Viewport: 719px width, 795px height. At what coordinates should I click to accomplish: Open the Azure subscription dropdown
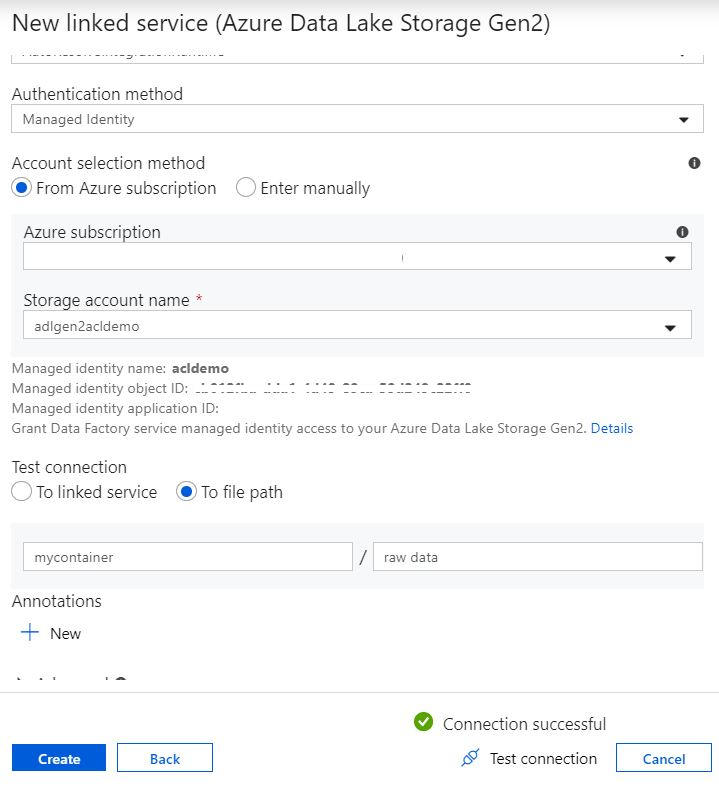(357, 256)
